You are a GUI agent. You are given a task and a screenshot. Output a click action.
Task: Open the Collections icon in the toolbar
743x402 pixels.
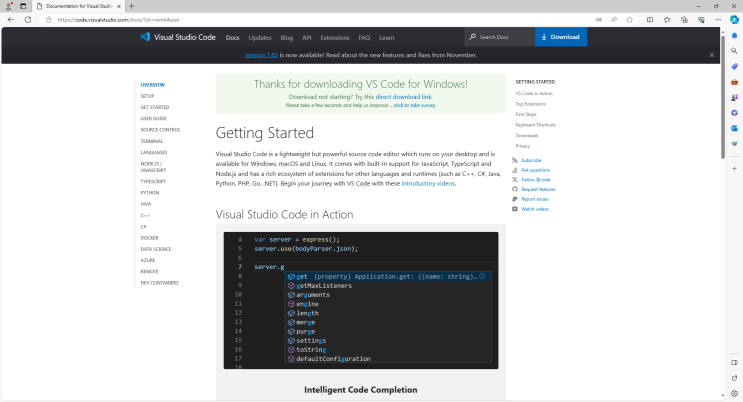(684, 19)
